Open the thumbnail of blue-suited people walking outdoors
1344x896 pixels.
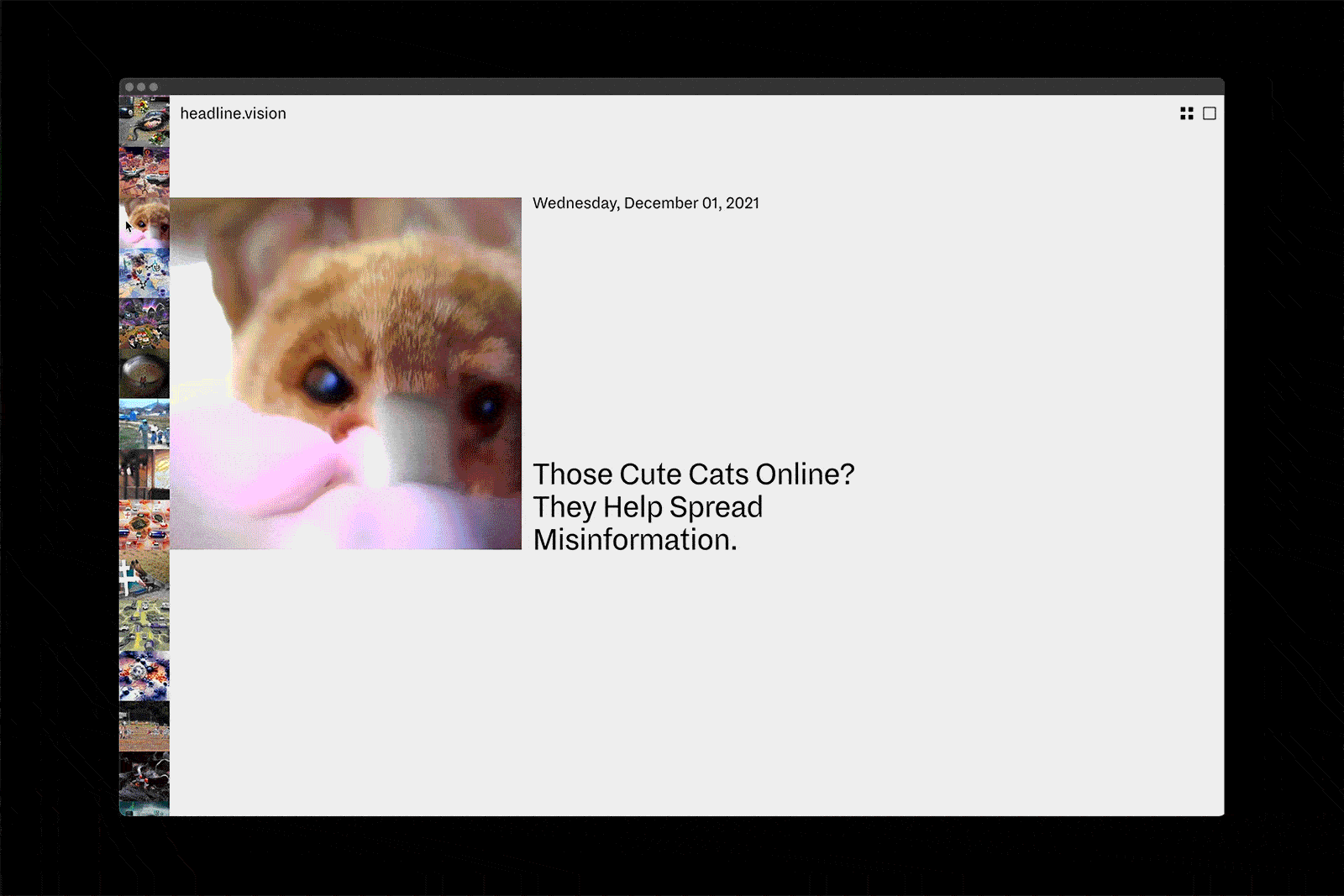(144, 424)
